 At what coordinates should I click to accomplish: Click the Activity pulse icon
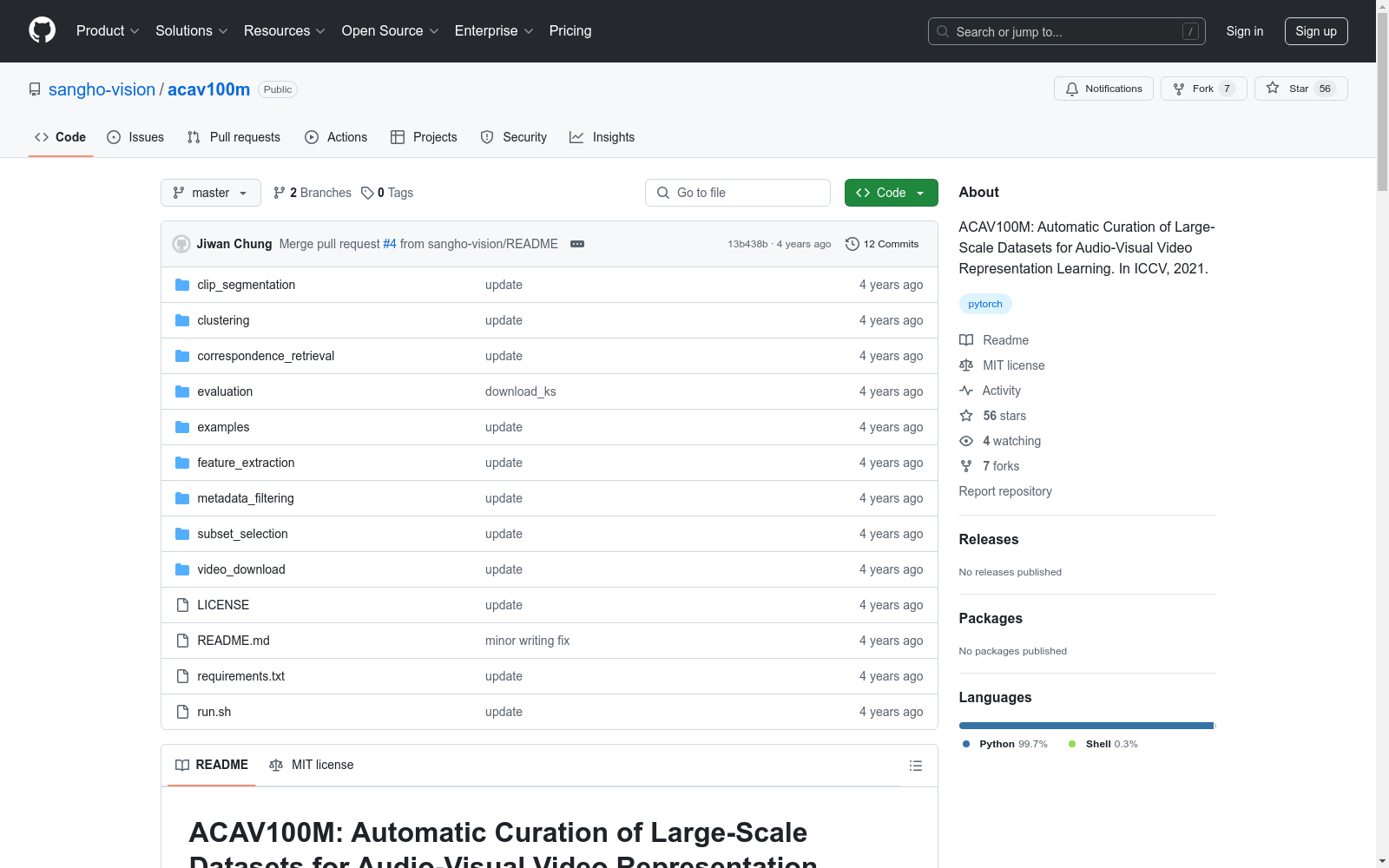[966, 391]
